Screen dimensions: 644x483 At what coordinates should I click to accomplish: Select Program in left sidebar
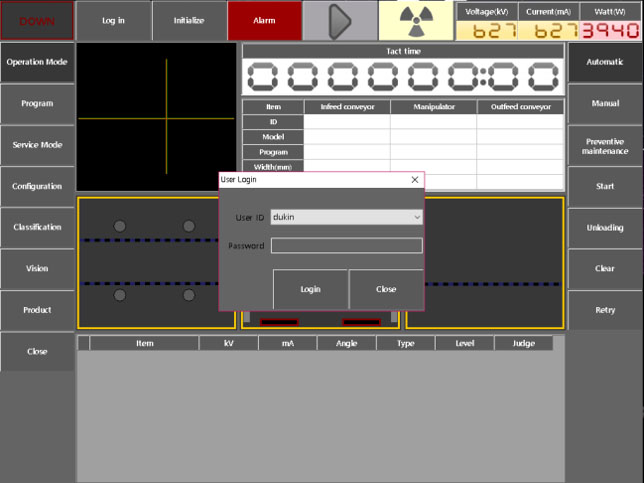(37, 104)
